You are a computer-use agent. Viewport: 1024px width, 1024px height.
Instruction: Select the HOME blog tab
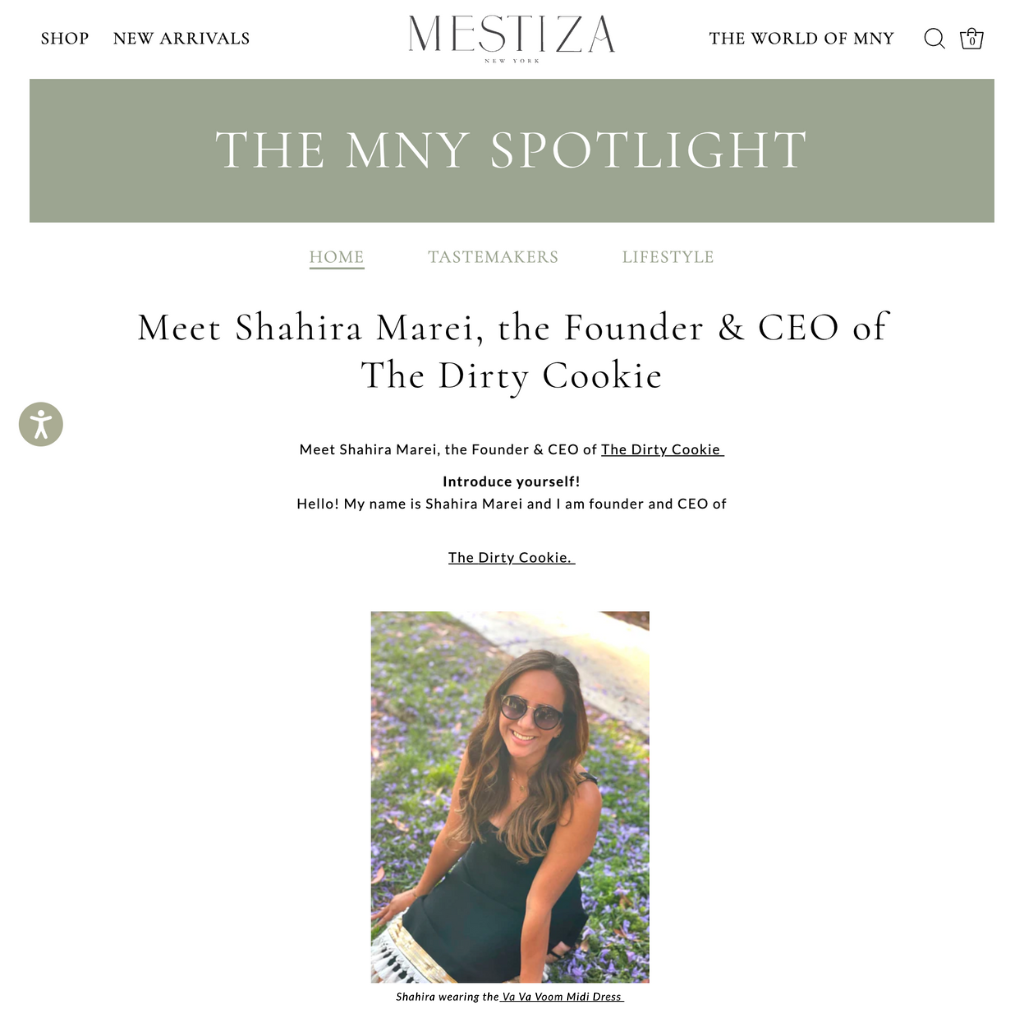pyautogui.click(x=336, y=257)
